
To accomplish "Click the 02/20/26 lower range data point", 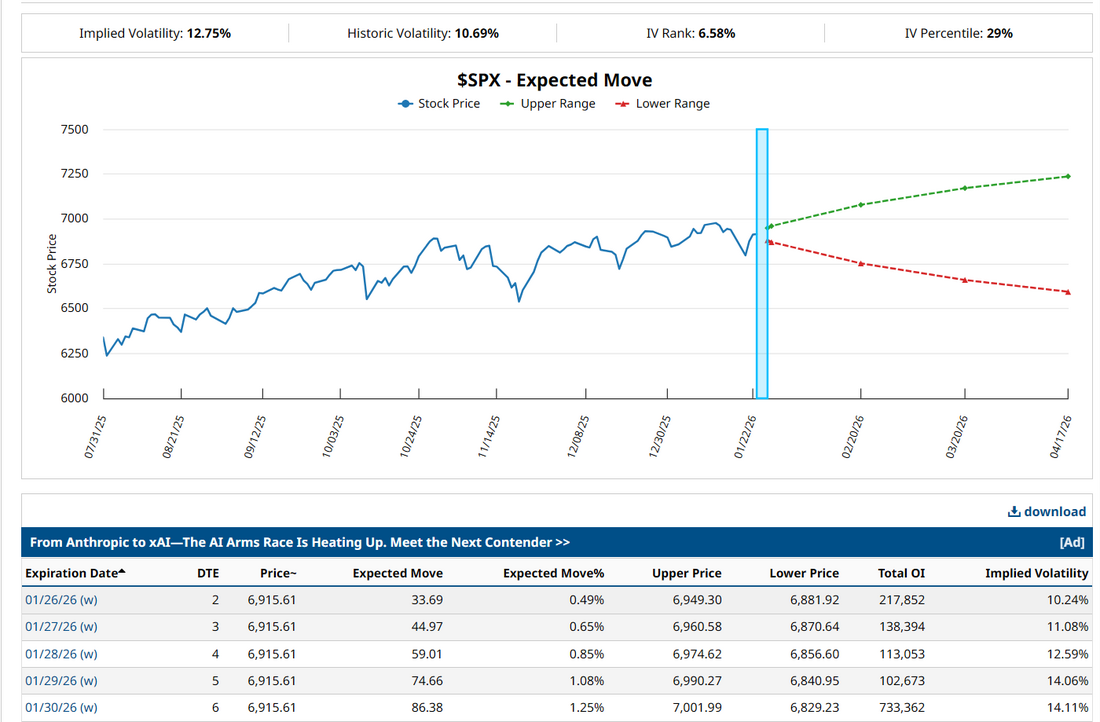I will pos(861,263).
